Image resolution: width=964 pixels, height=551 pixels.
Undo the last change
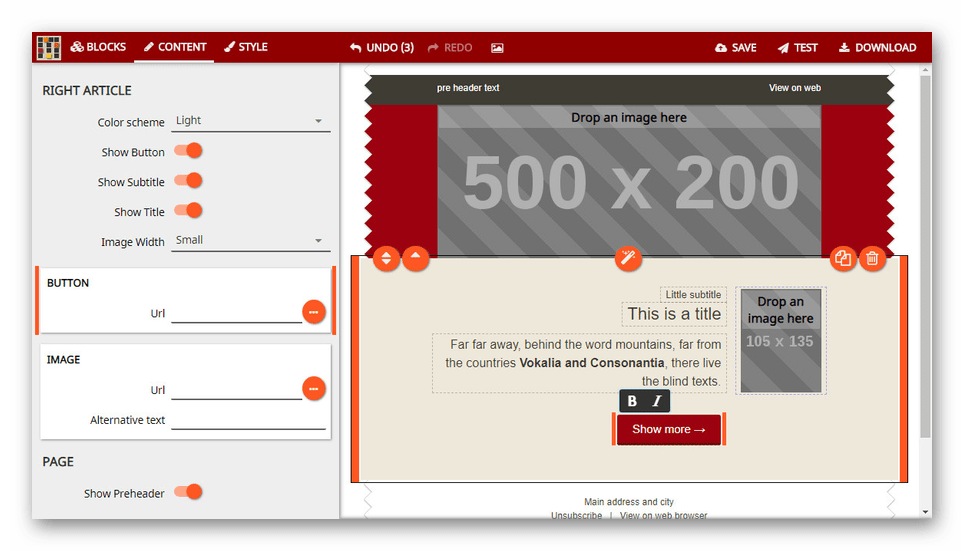click(x=382, y=47)
